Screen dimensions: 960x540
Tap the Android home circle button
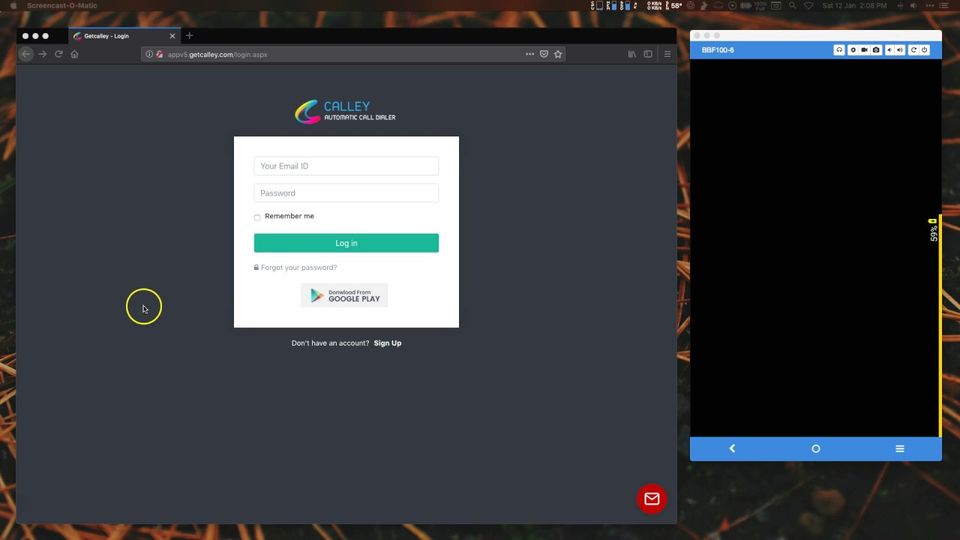816,449
